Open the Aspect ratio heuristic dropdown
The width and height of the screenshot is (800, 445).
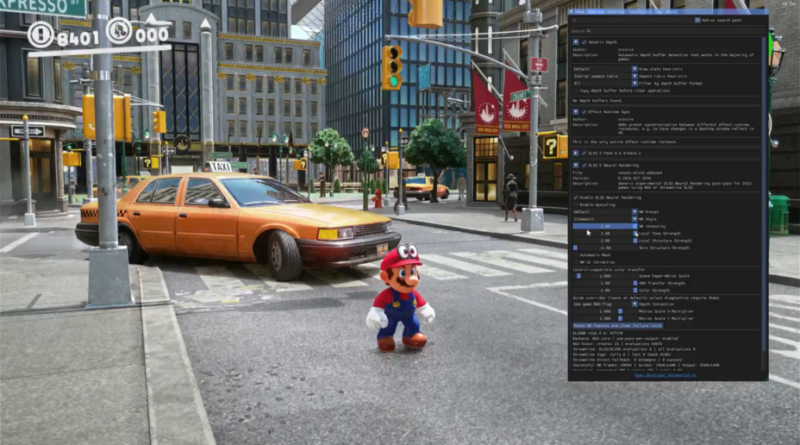click(x=605, y=76)
